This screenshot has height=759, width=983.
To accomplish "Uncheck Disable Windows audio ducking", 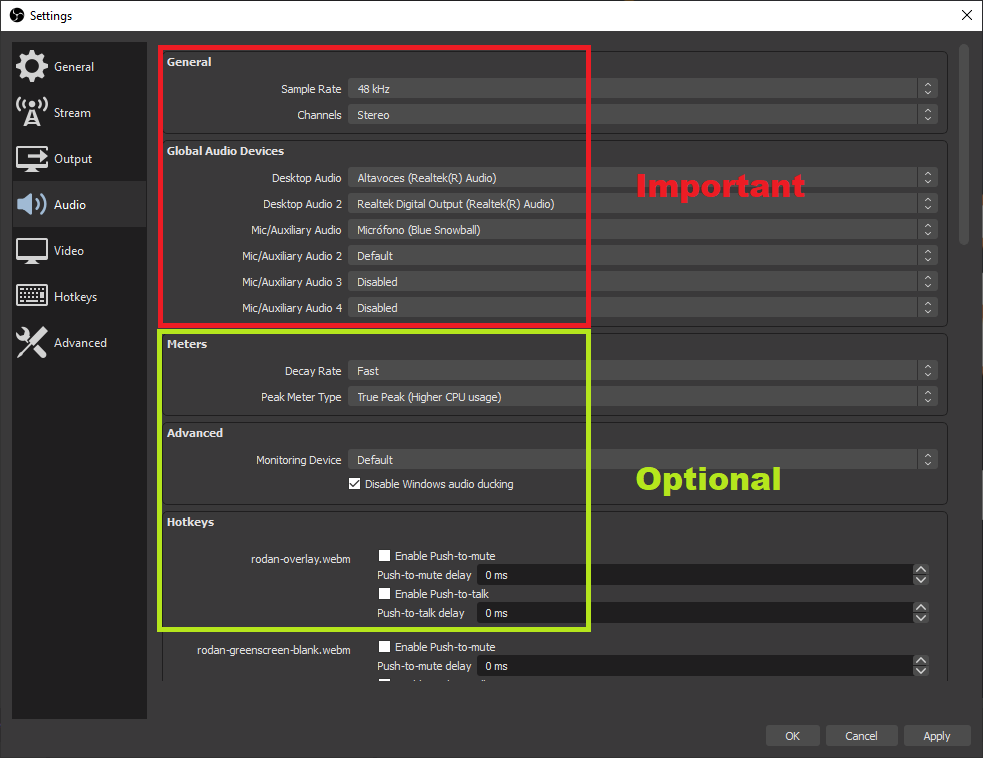I will coord(354,484).
